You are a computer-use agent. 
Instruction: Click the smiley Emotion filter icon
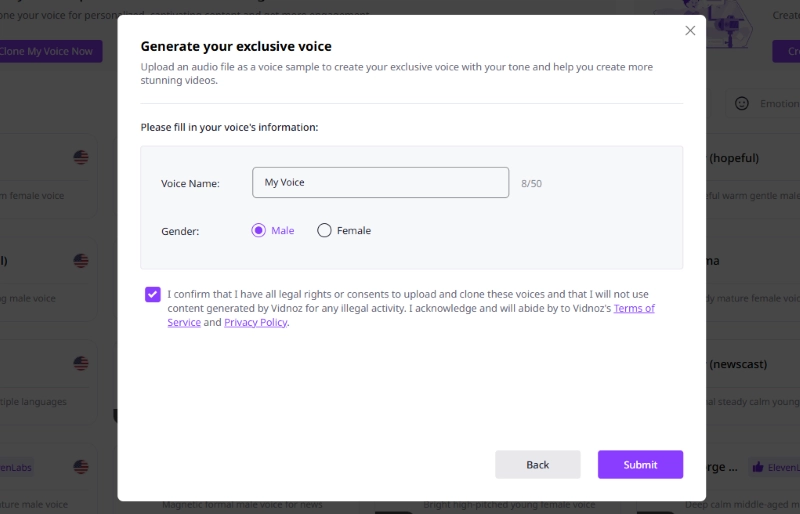coord(742,104)
